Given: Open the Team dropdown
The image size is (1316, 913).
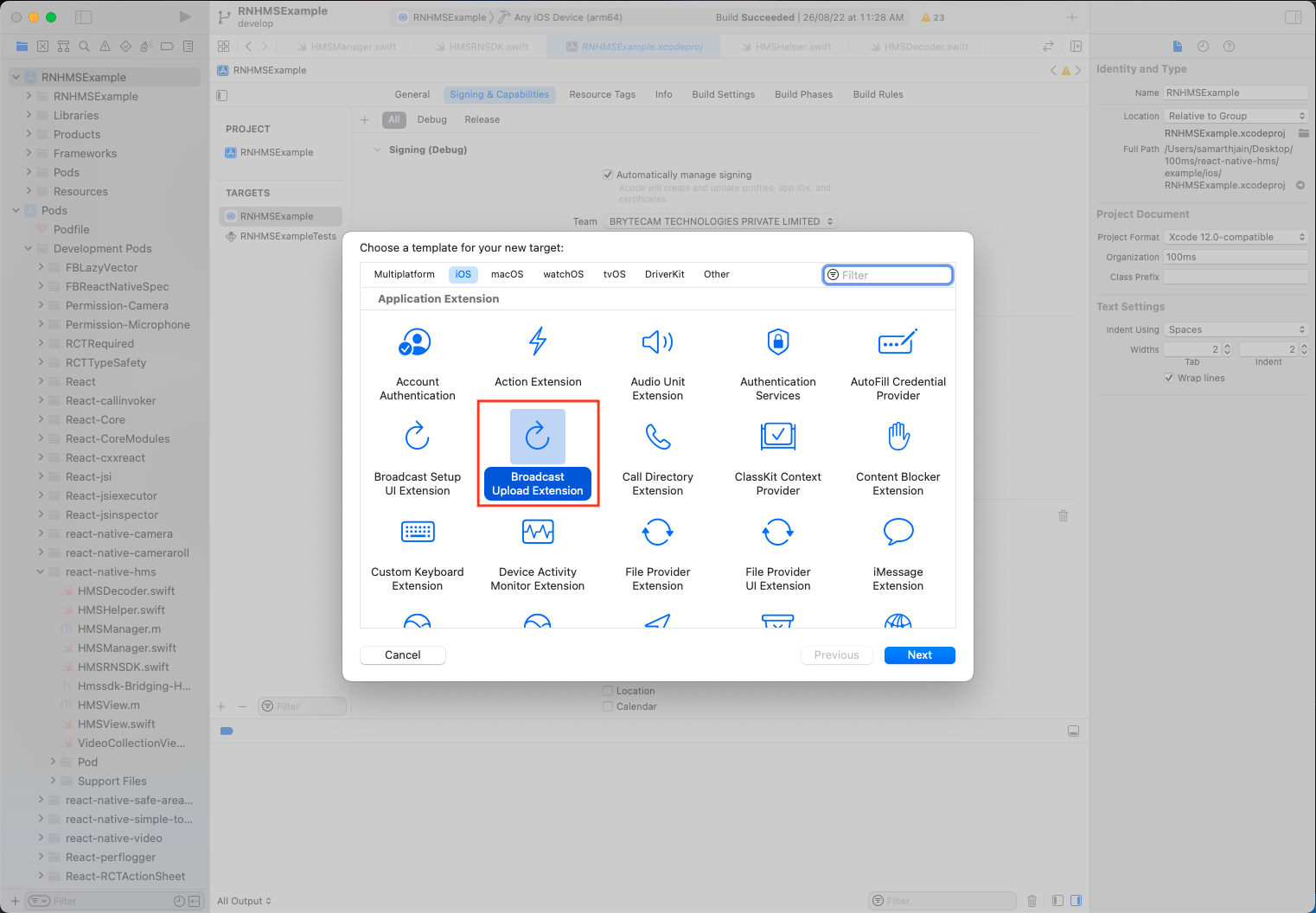Looking at the screenshot, I should coord(719,221).
